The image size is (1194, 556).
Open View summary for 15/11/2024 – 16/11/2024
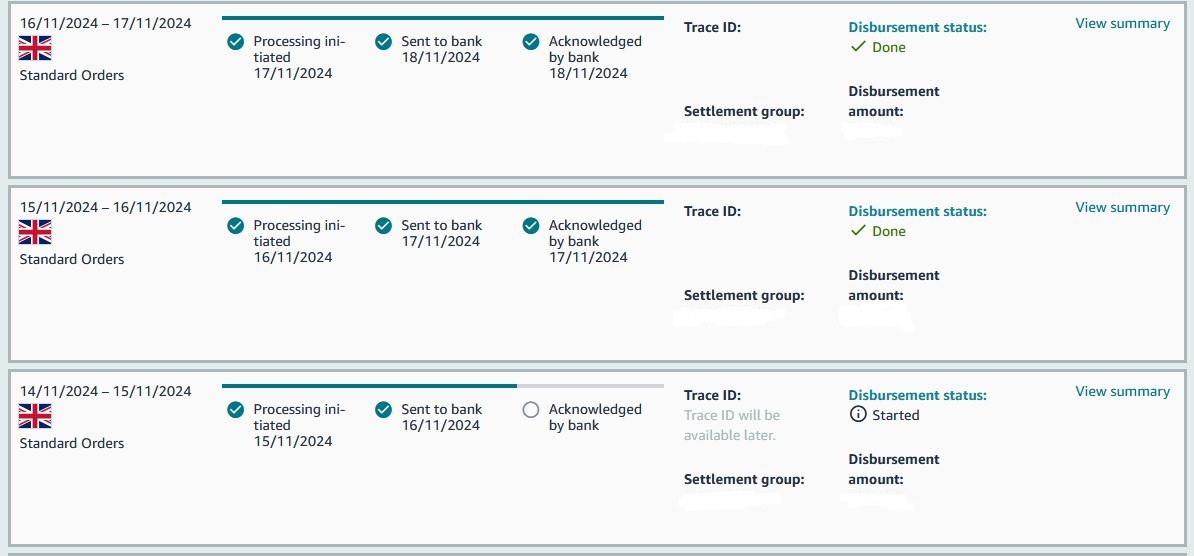coord(1122,207)
